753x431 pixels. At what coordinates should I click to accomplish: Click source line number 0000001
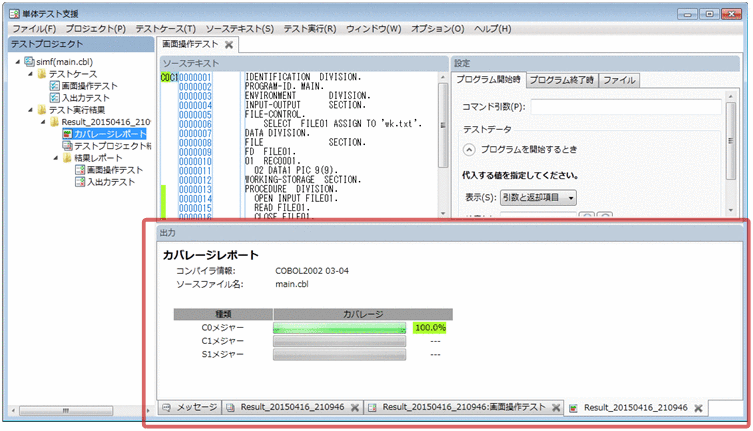pyautogui.click(x=195, y=77)
